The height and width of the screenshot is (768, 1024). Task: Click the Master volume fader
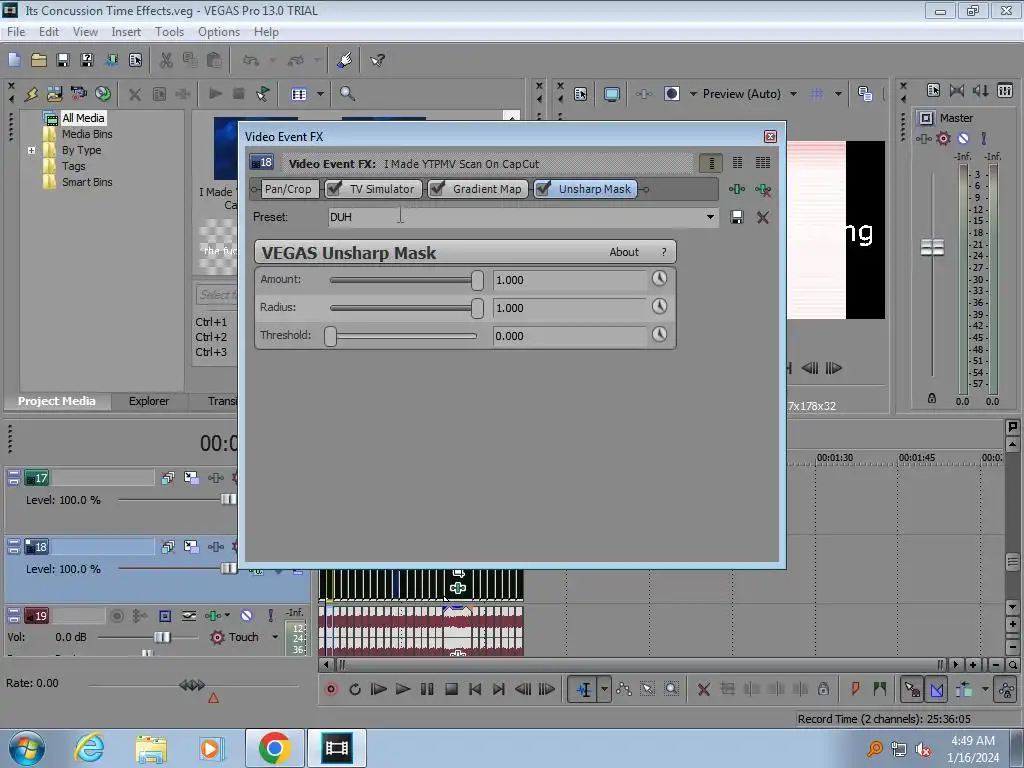[x=932, y=248]
